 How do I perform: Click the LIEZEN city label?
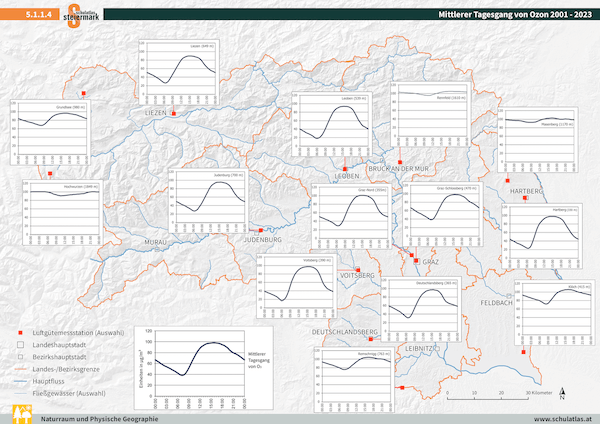[x=156, y=113]
